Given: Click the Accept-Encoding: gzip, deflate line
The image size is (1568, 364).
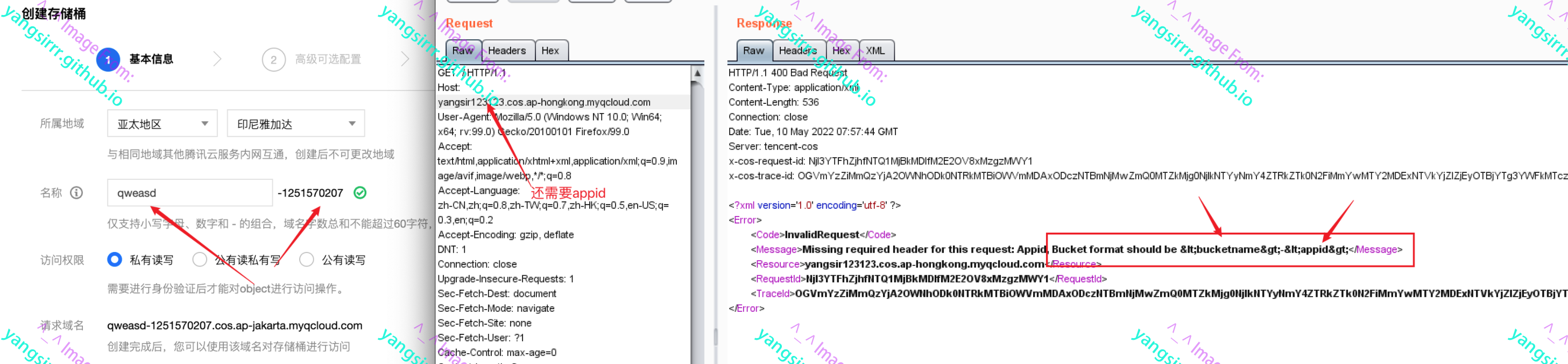Looking at the screenshot, I should [x=506, y=234].
